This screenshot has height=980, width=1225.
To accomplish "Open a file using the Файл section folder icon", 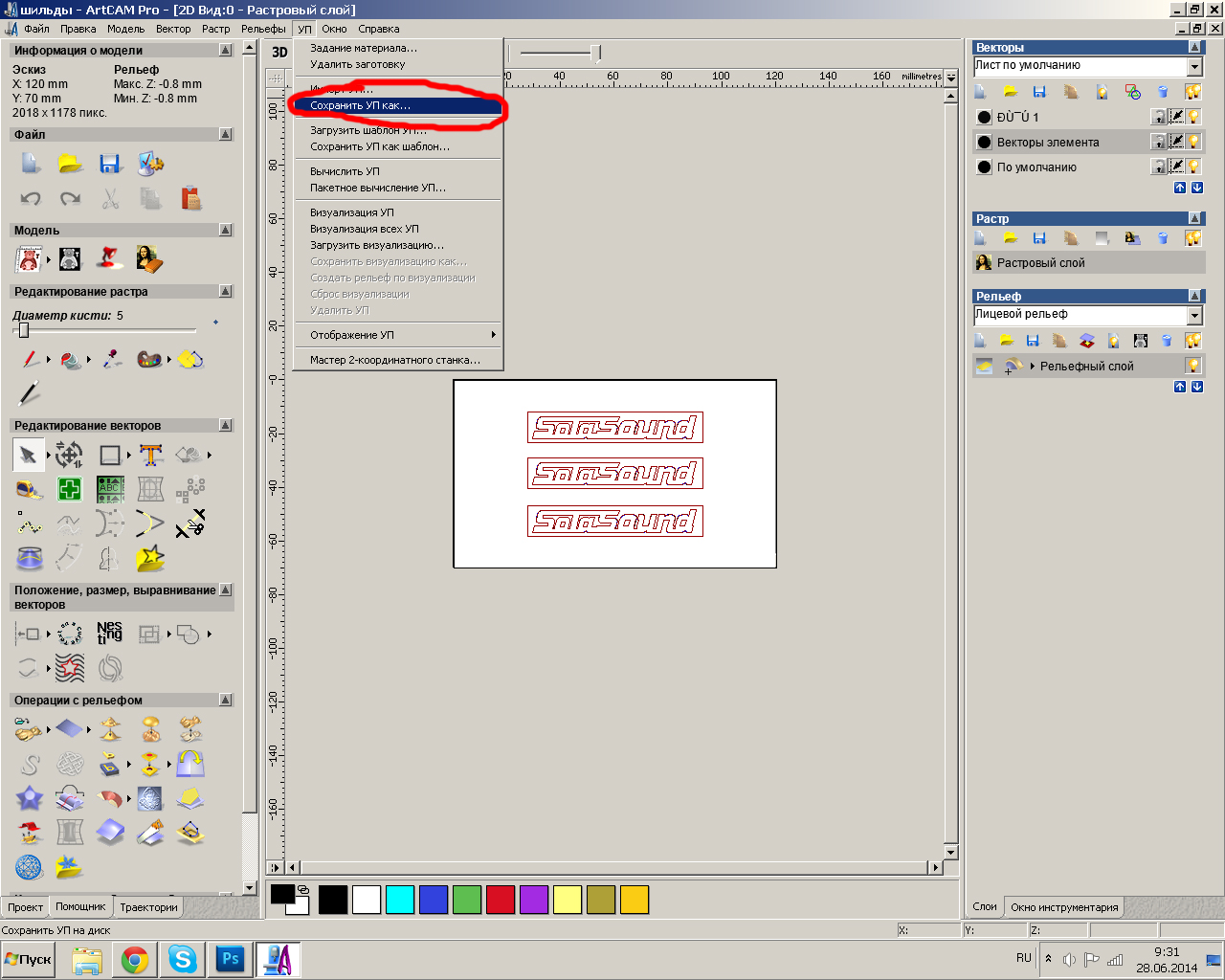I will tap(70, 164).
